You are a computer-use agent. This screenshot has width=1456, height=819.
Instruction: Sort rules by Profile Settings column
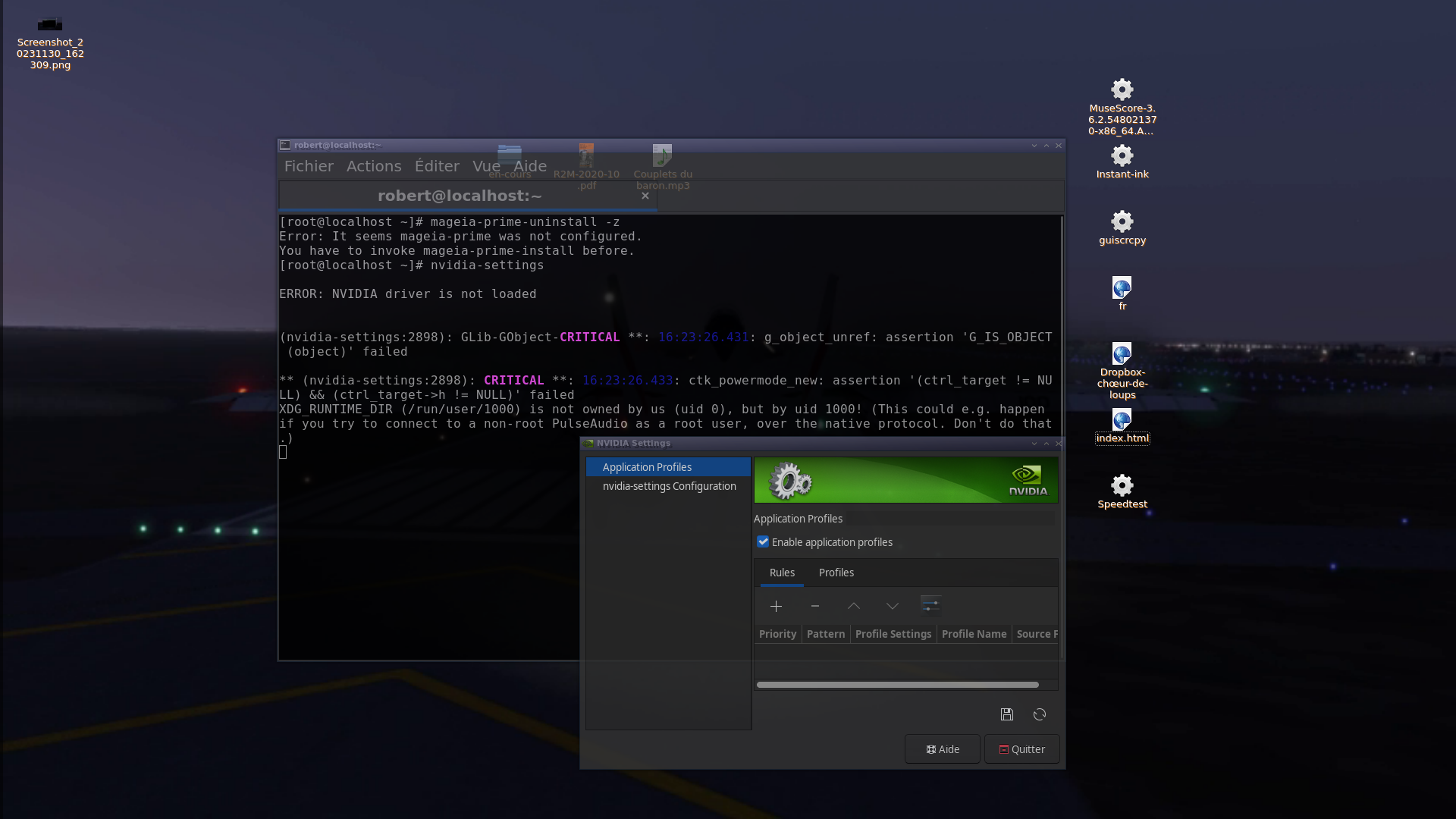pyautogui.click(x=893, y=634)
